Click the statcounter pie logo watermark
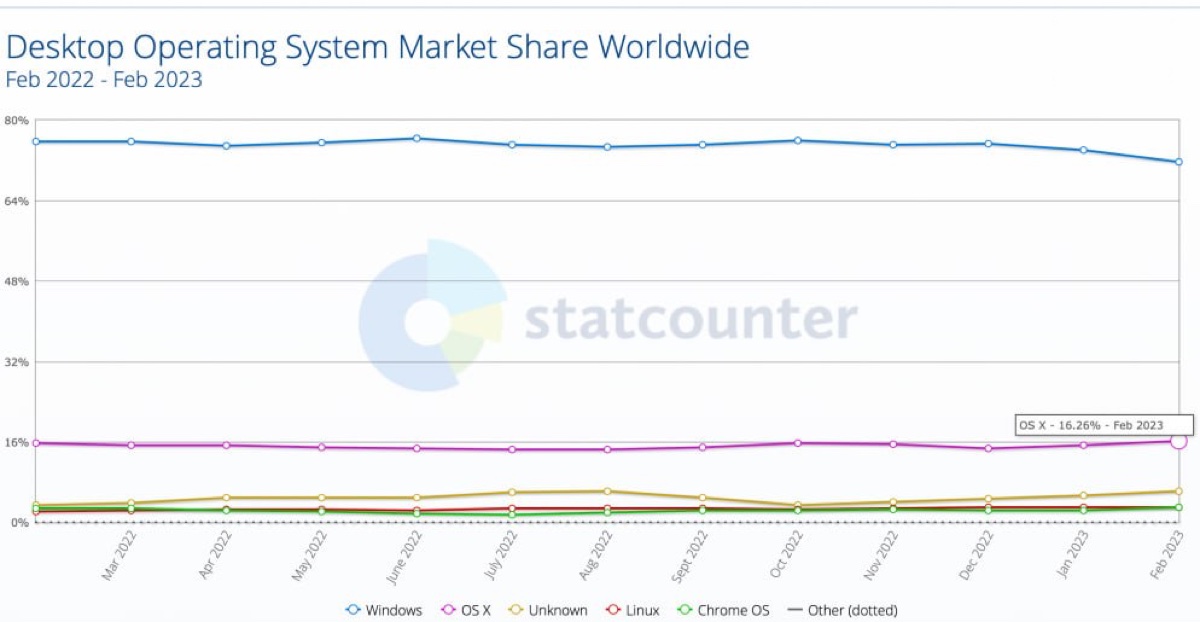Image resolution: width=1200 pixels, height=622 pixels. coord(432,313)
